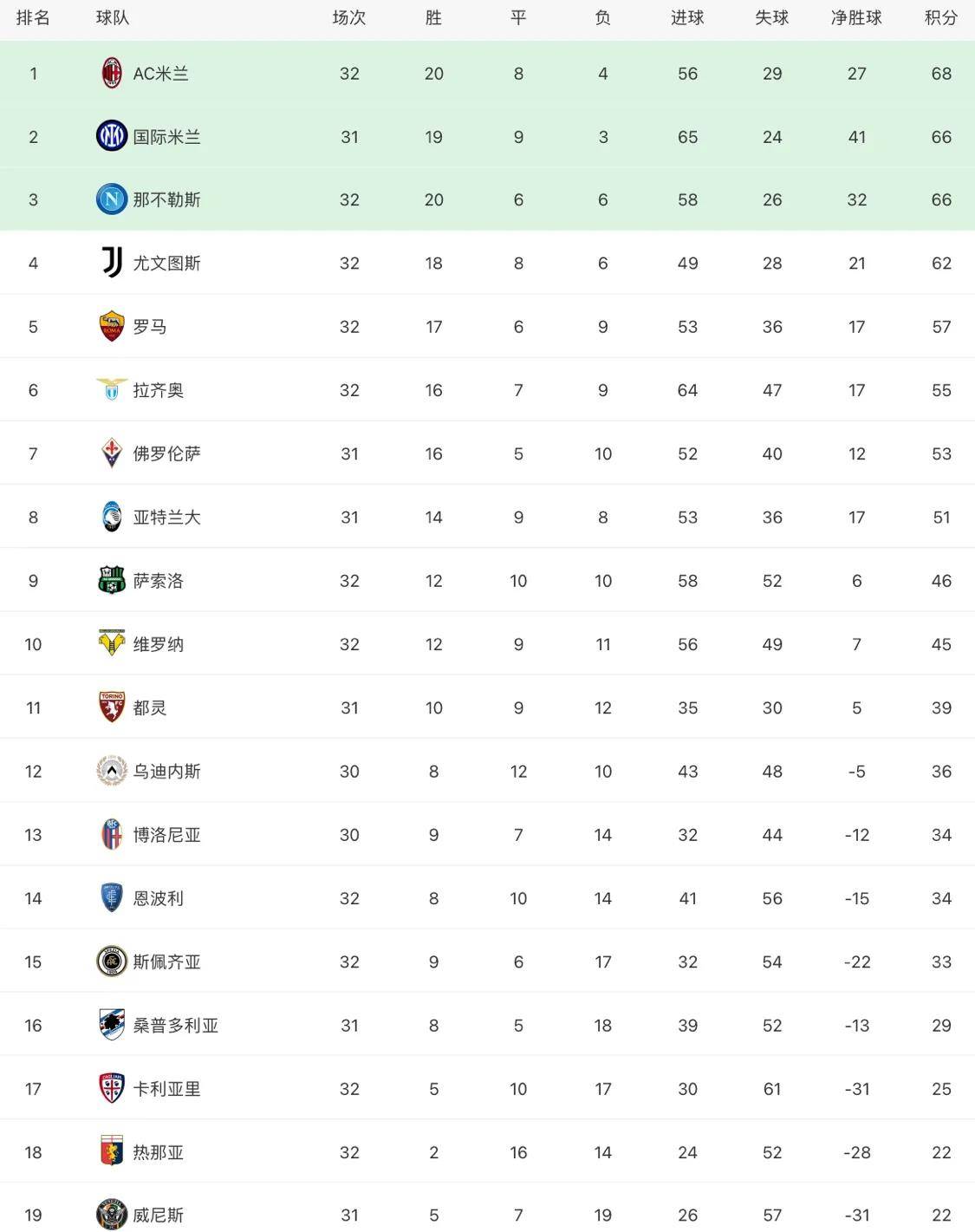Select the 场次 column header
The height and width of the screenshot is (1232, 975).
click(349, 18)
